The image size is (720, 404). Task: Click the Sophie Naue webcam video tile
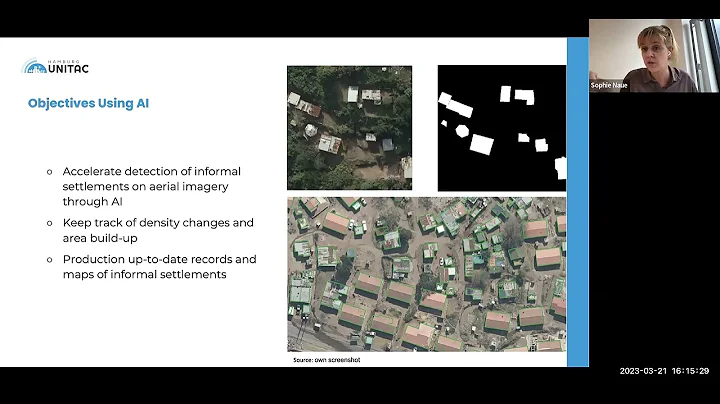[x=654, y=56]
